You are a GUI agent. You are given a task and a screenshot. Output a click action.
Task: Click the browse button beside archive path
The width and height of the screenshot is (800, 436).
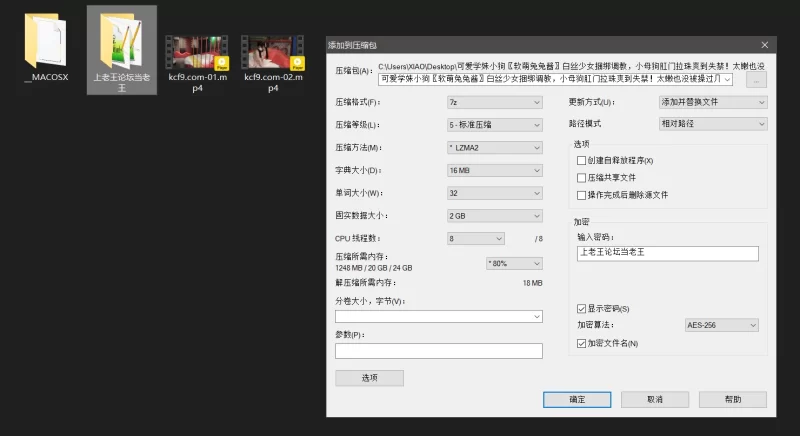757,80
